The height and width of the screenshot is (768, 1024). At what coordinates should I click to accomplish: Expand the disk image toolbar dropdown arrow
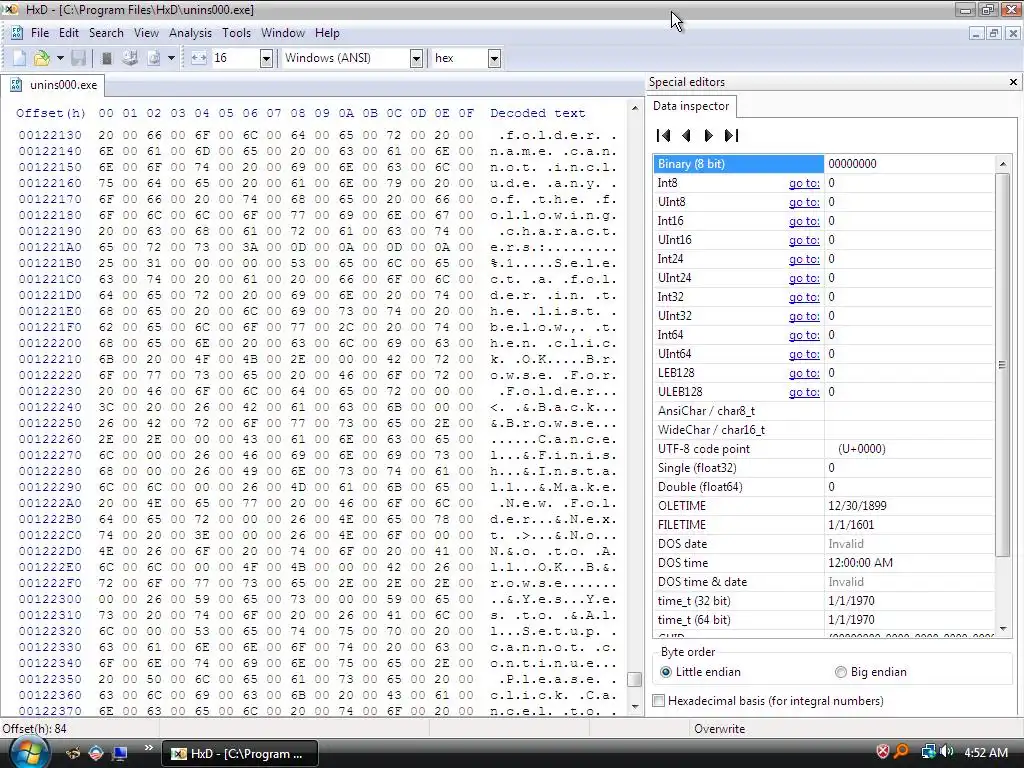point(171,58)
